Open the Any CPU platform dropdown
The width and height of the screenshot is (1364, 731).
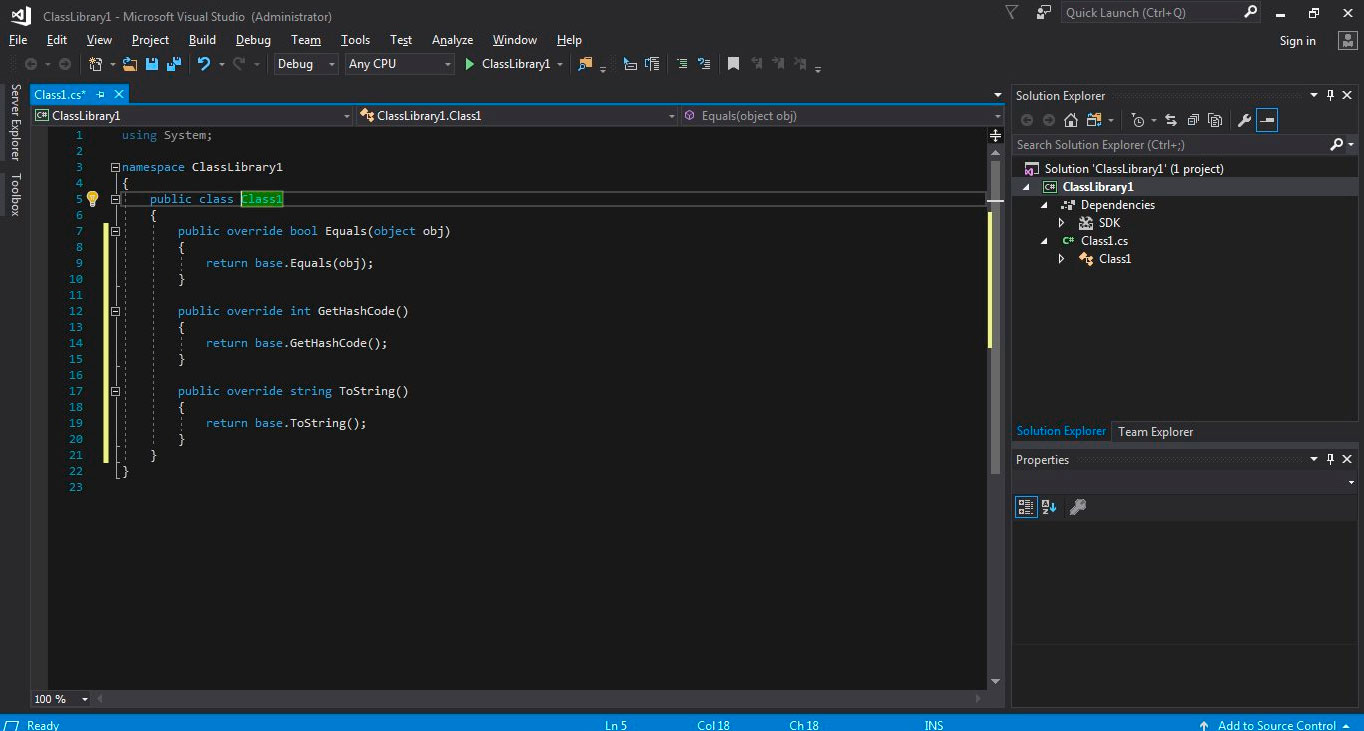400,64
